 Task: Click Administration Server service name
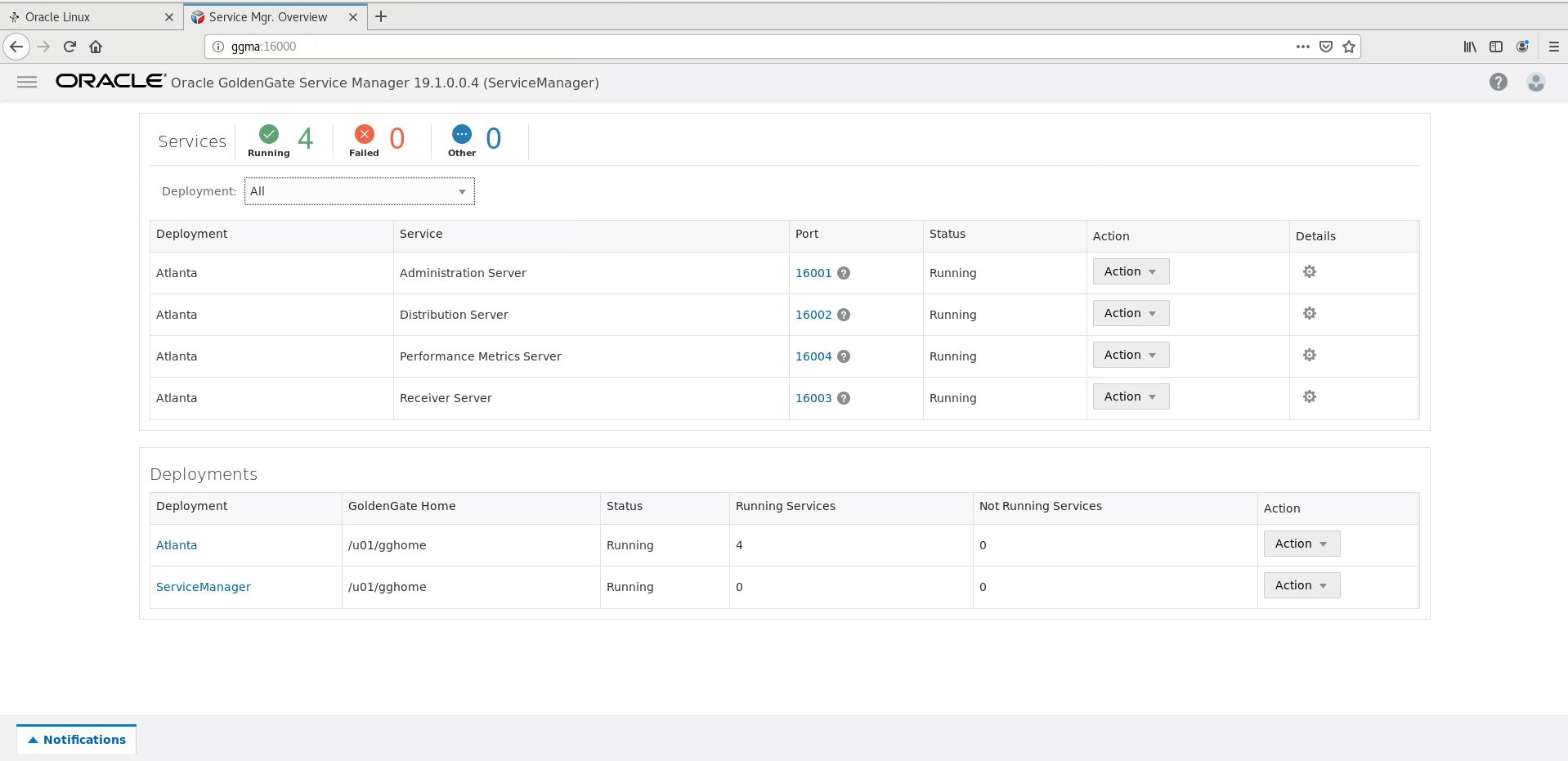coord(463,273)
